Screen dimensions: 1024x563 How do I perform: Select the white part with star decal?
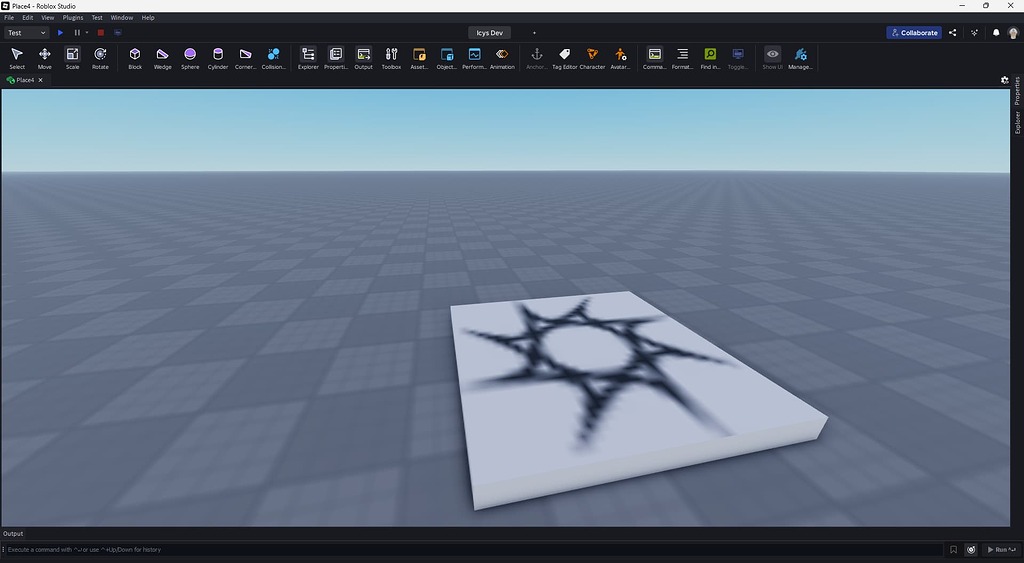coord(637,398)
